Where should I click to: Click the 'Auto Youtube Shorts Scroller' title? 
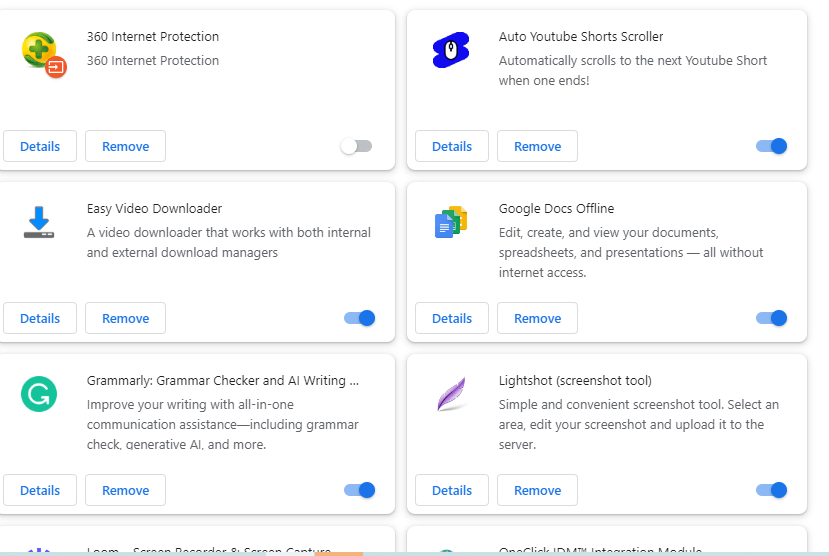(x=581, y=36)
